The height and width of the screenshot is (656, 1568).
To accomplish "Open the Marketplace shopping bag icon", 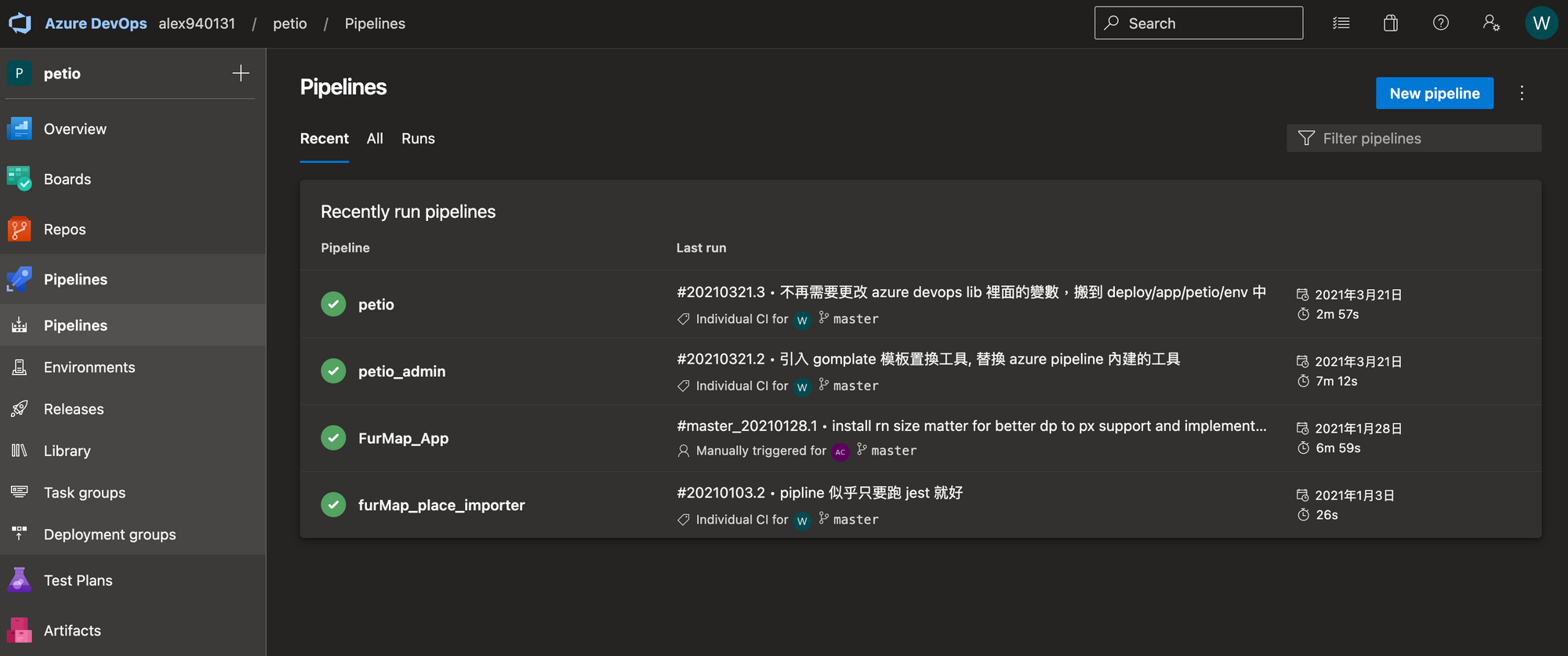I will click(x=1391, y=24).
